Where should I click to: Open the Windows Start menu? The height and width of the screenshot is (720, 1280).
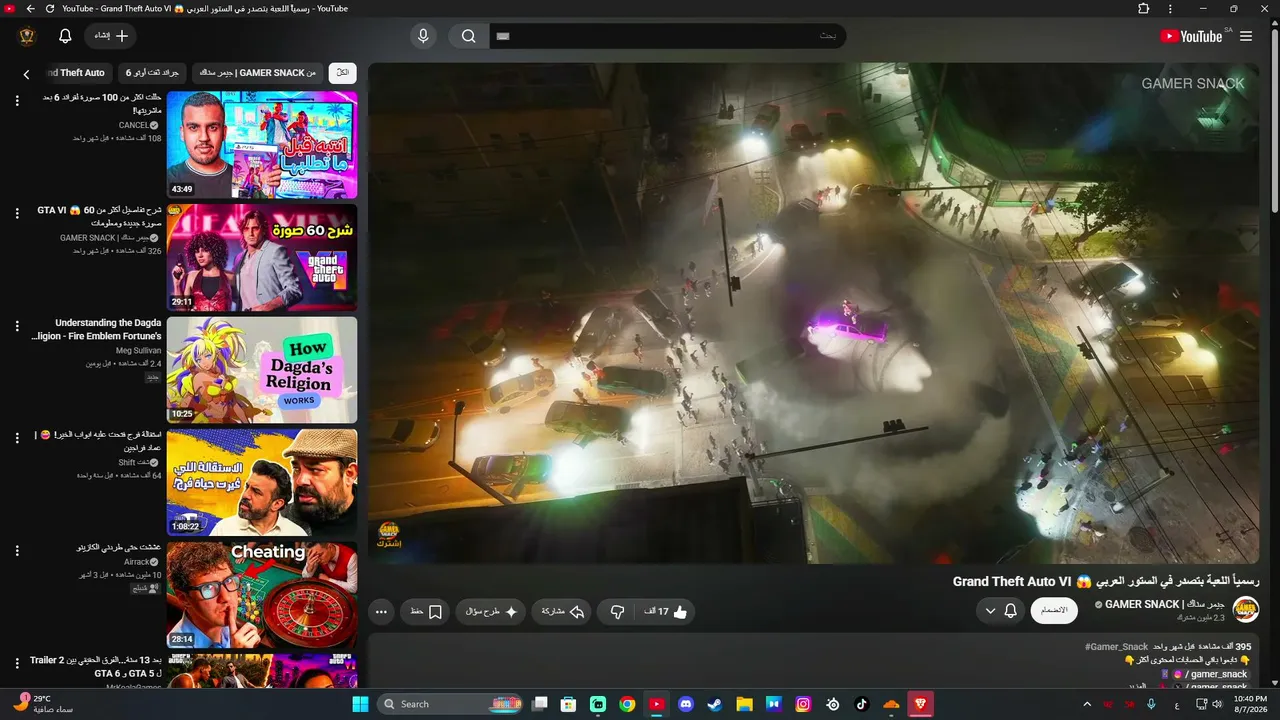click(361, 704)
